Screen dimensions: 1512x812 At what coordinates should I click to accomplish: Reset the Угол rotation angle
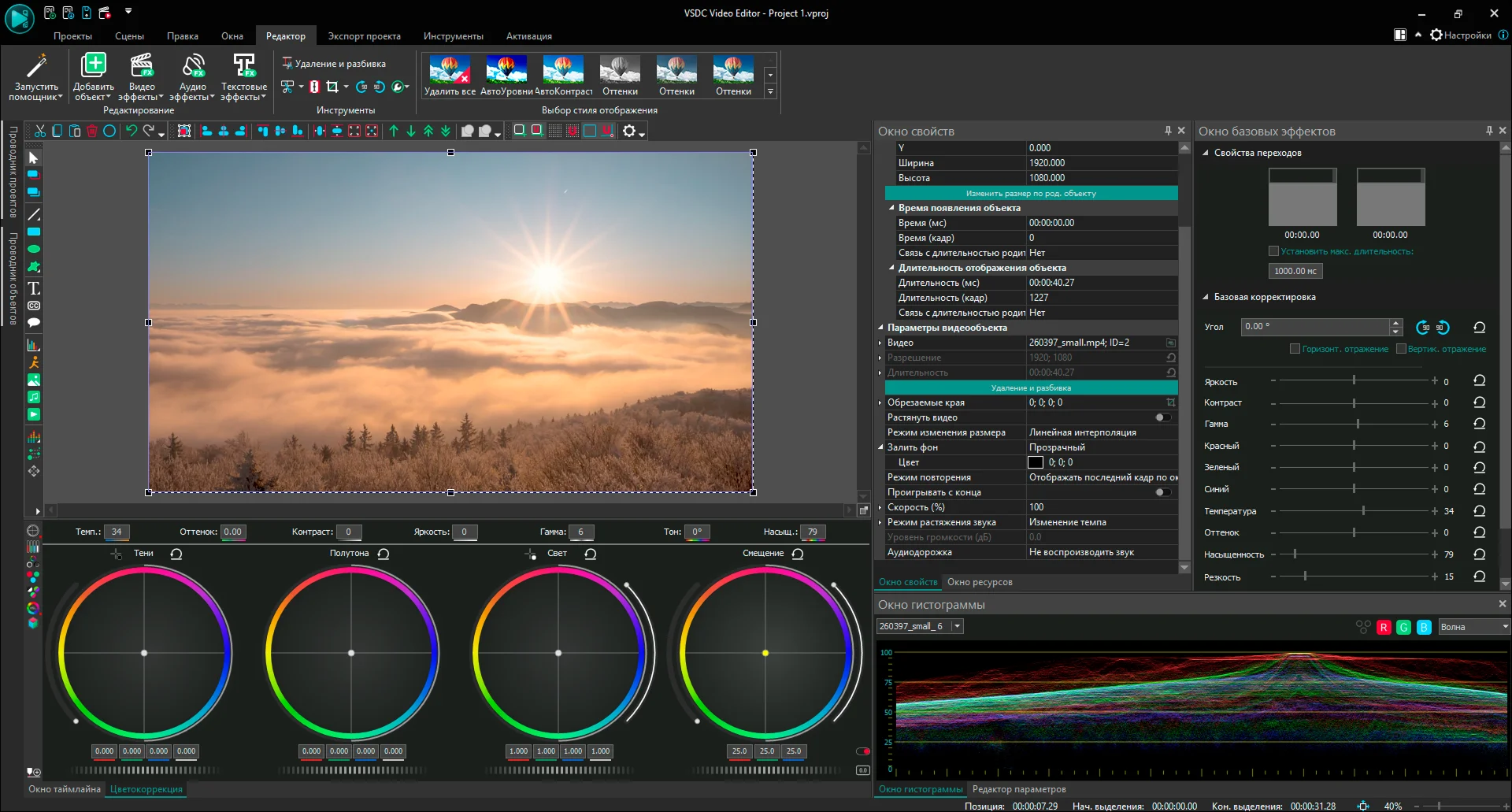(x=1480, y=327)
